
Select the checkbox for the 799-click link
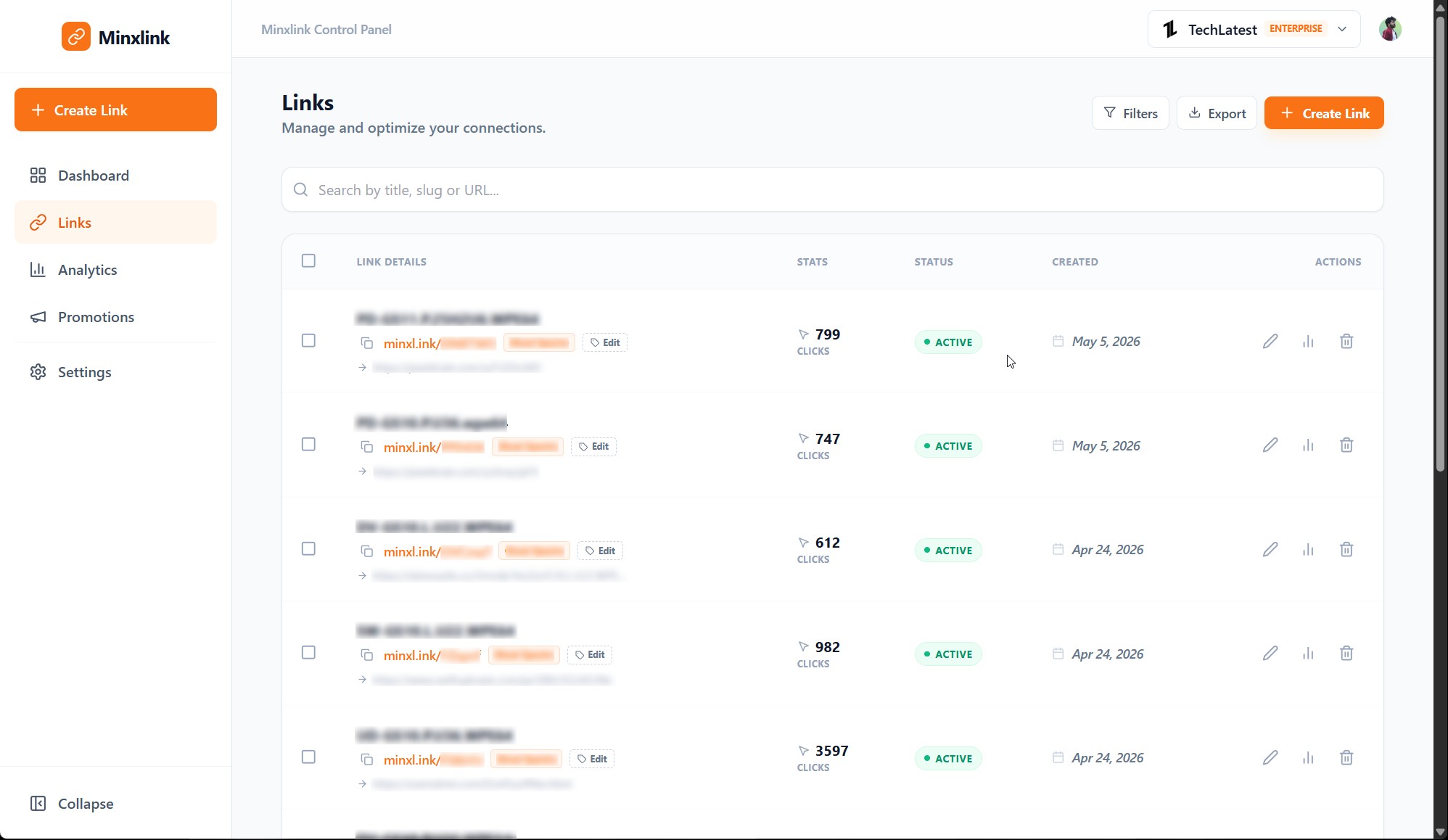[308, 340]
